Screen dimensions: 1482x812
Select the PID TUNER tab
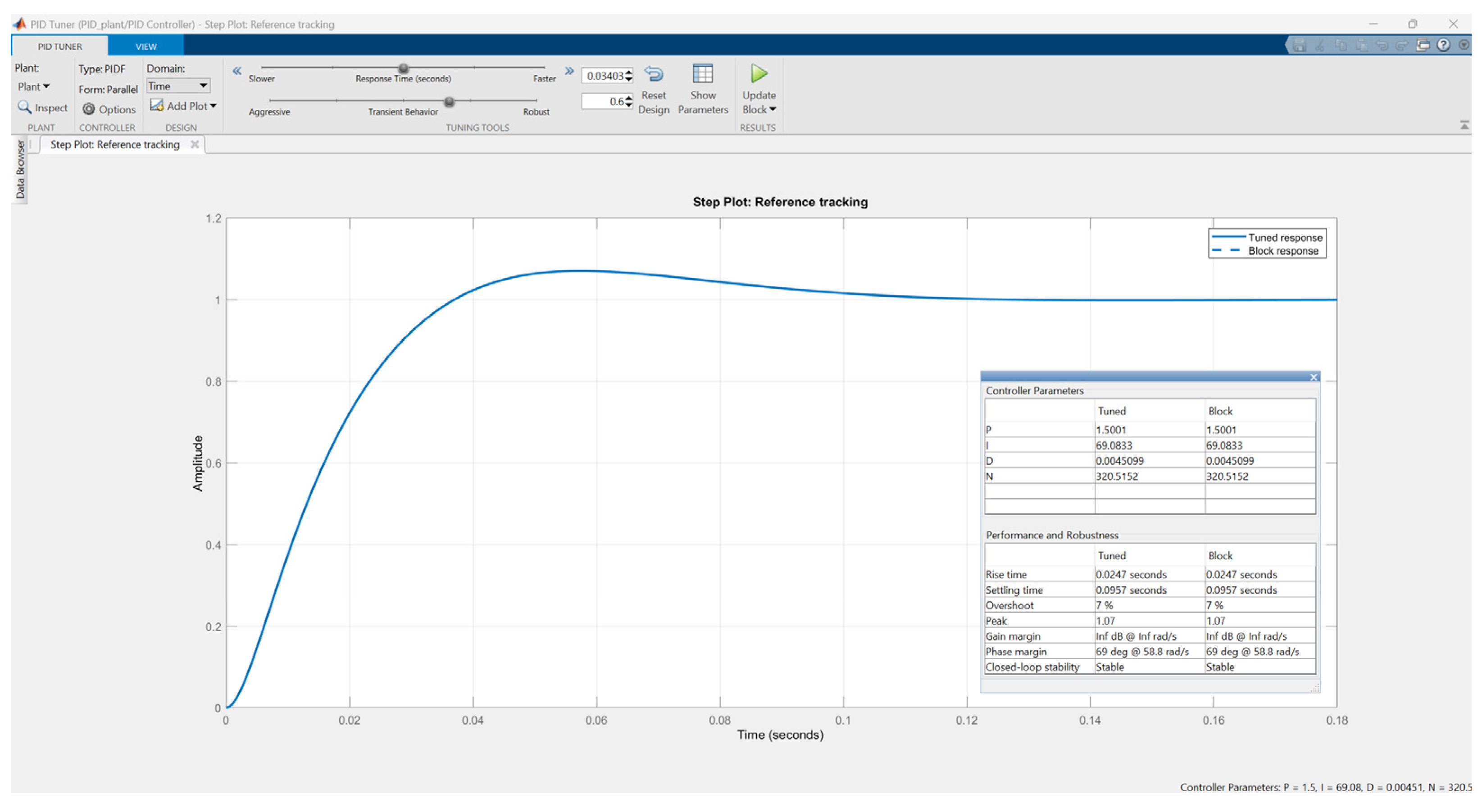click(60, 46)
